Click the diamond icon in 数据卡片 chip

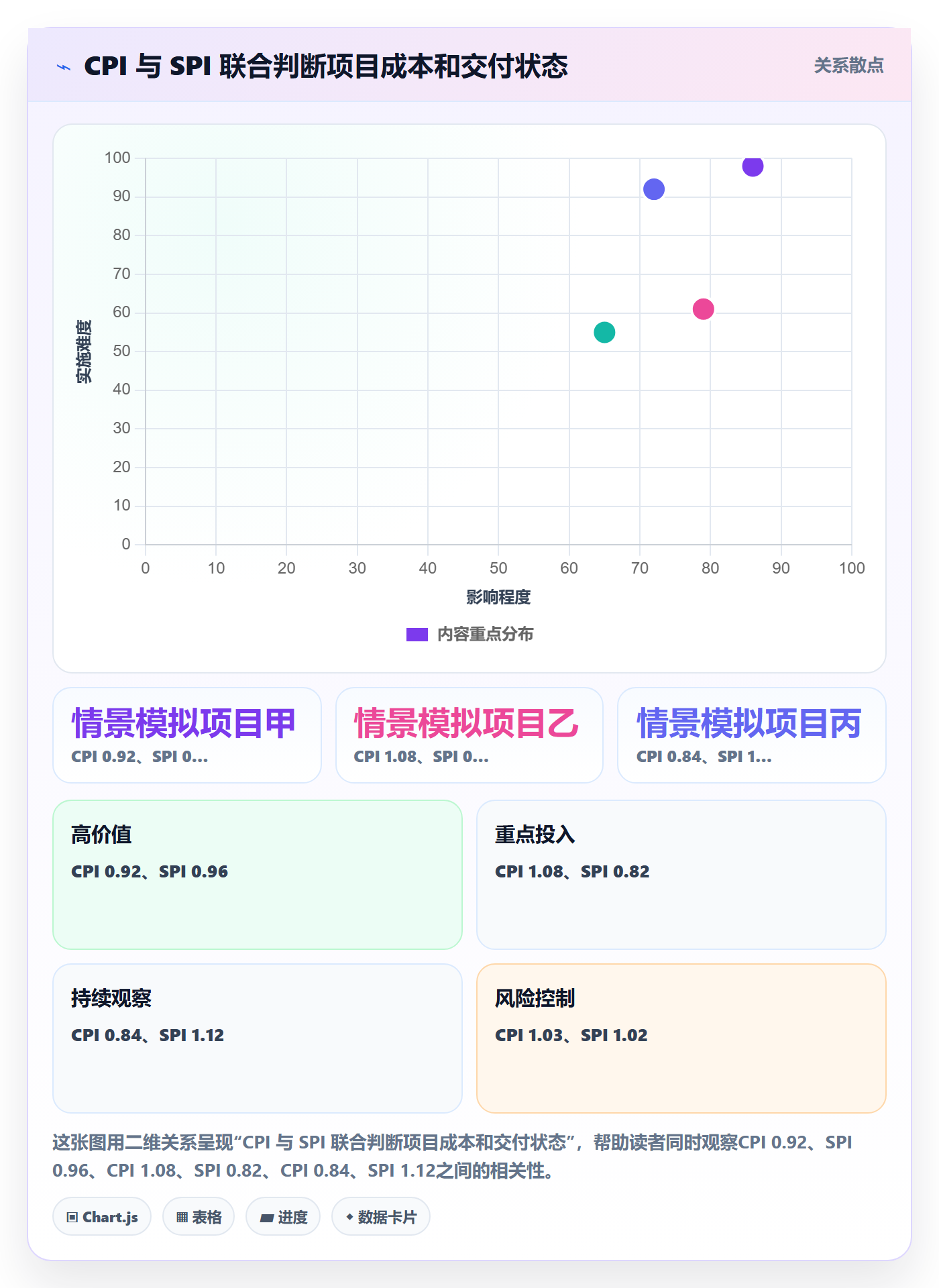[x=349, y=1217]
